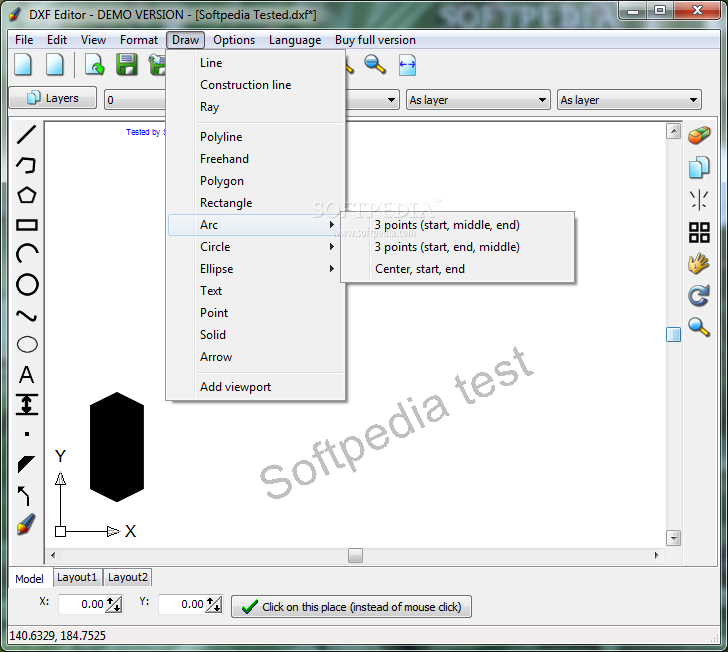Select the Polyline tool icon
728x652 pixels.
[x=26, y=165]
